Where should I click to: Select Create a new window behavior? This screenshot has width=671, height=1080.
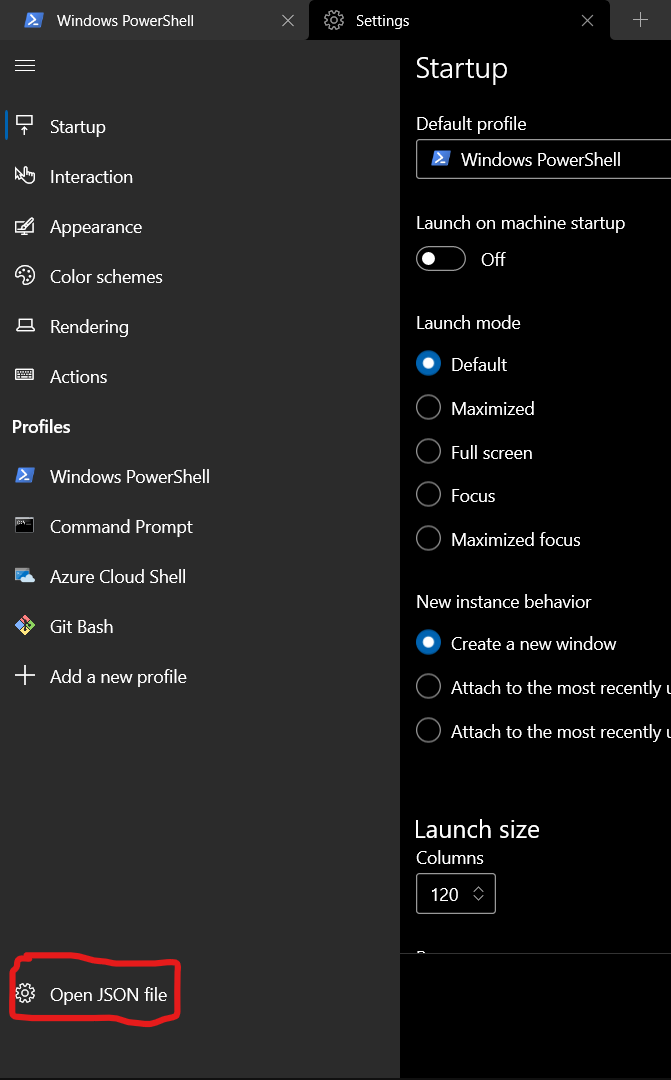click(428, 643)
